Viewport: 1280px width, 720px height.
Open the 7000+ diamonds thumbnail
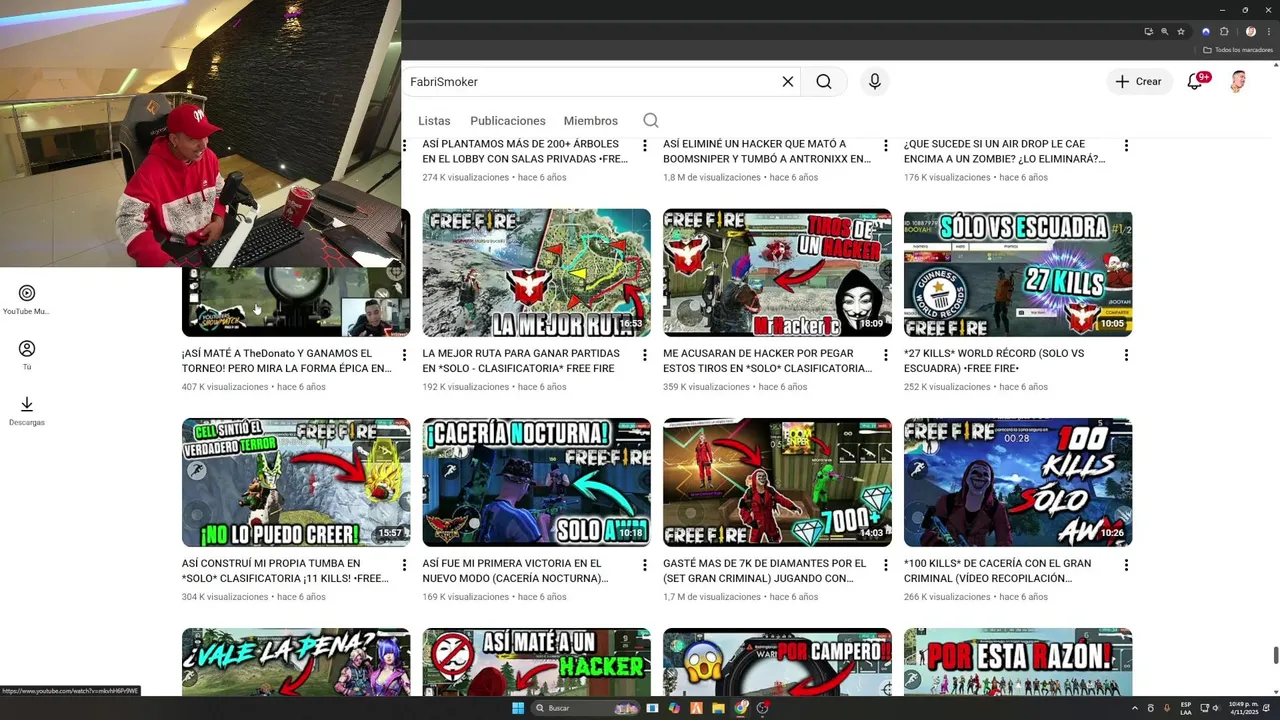pyautogui.click(x=777, y=482)
